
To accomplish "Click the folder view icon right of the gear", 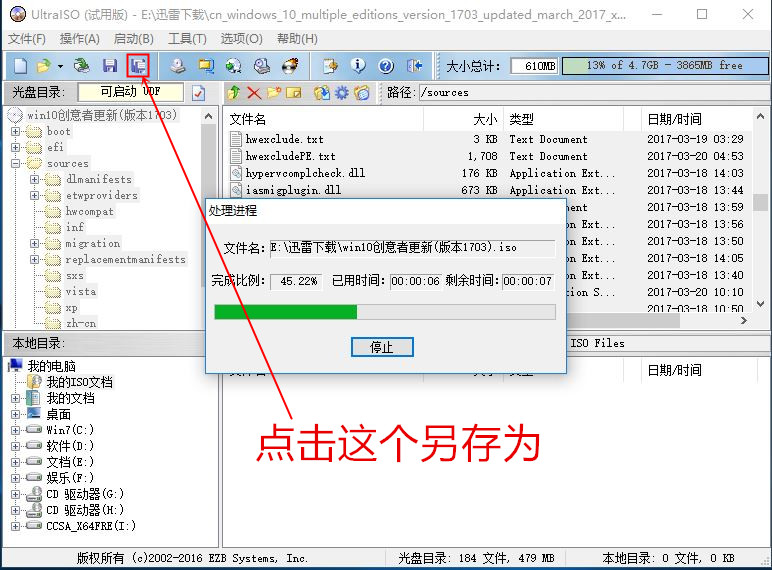I will [362, 93].
